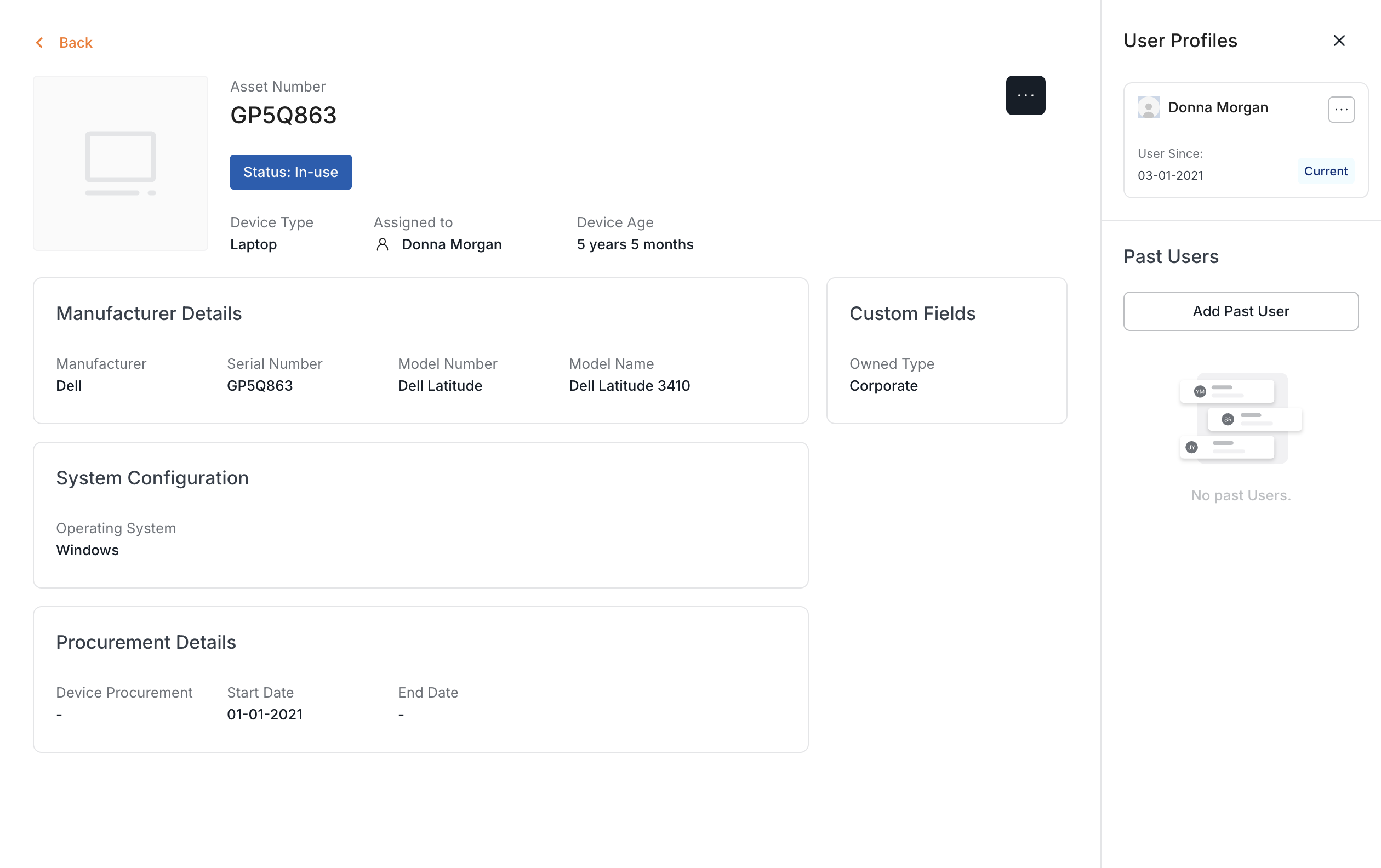This screenshot has width=1381, height=868.
Task: Select the Serial Number value GP5Q863
Action: (x=260, y=386)
